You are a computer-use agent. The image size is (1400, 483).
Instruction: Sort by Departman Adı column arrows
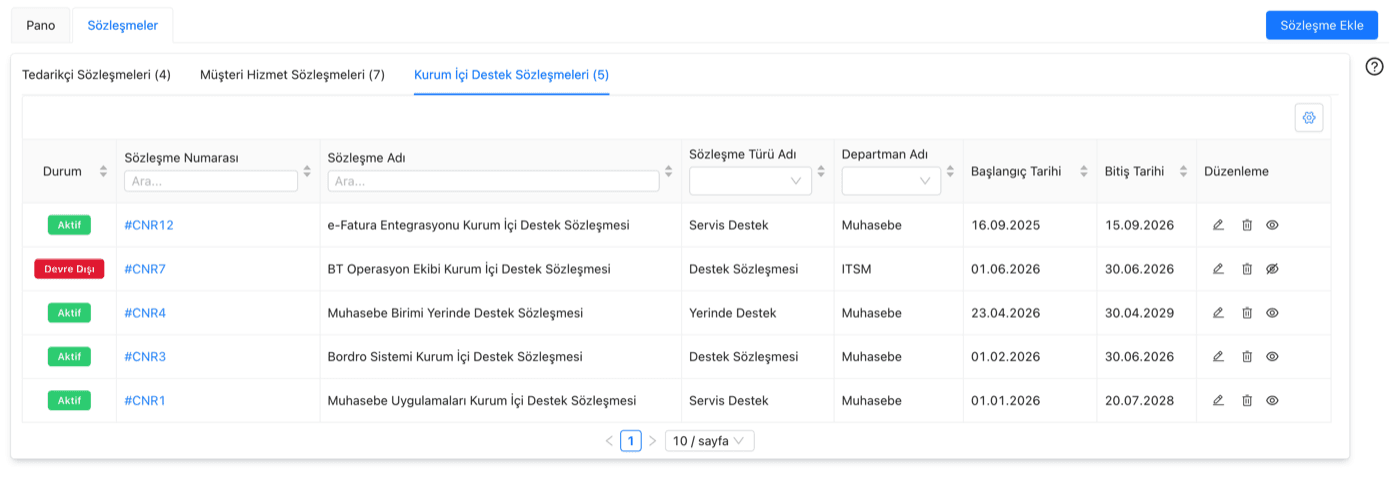tap(950, 171)
